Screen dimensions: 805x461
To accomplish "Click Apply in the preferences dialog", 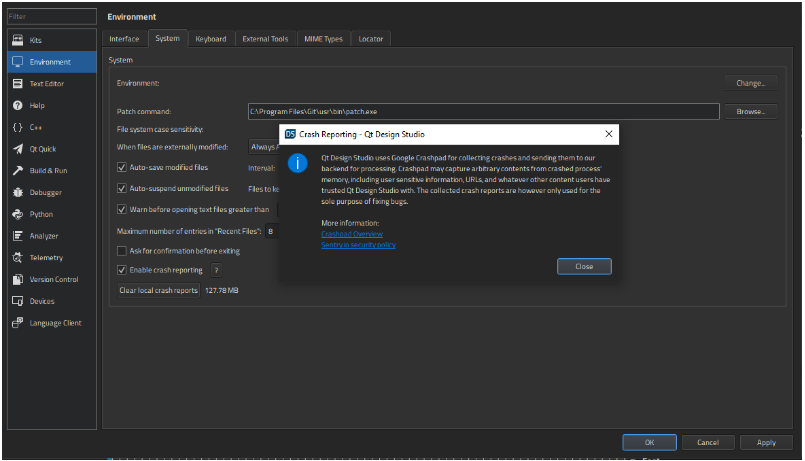I will (x=766, y=443).
